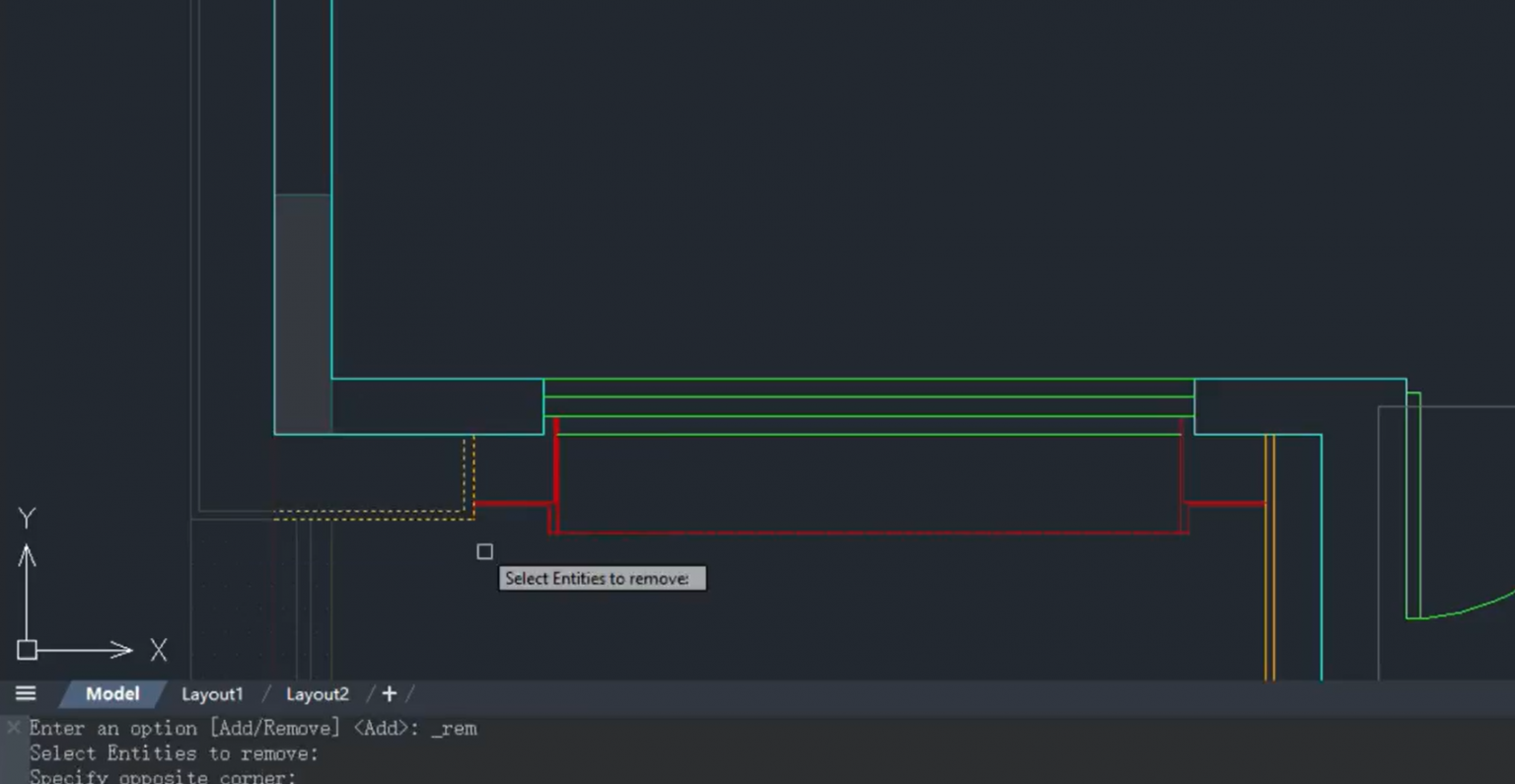Switch to the Layout1 tab
This screenshot has width=1515, height=784.
pyautogui.click(x=212, y=694)
